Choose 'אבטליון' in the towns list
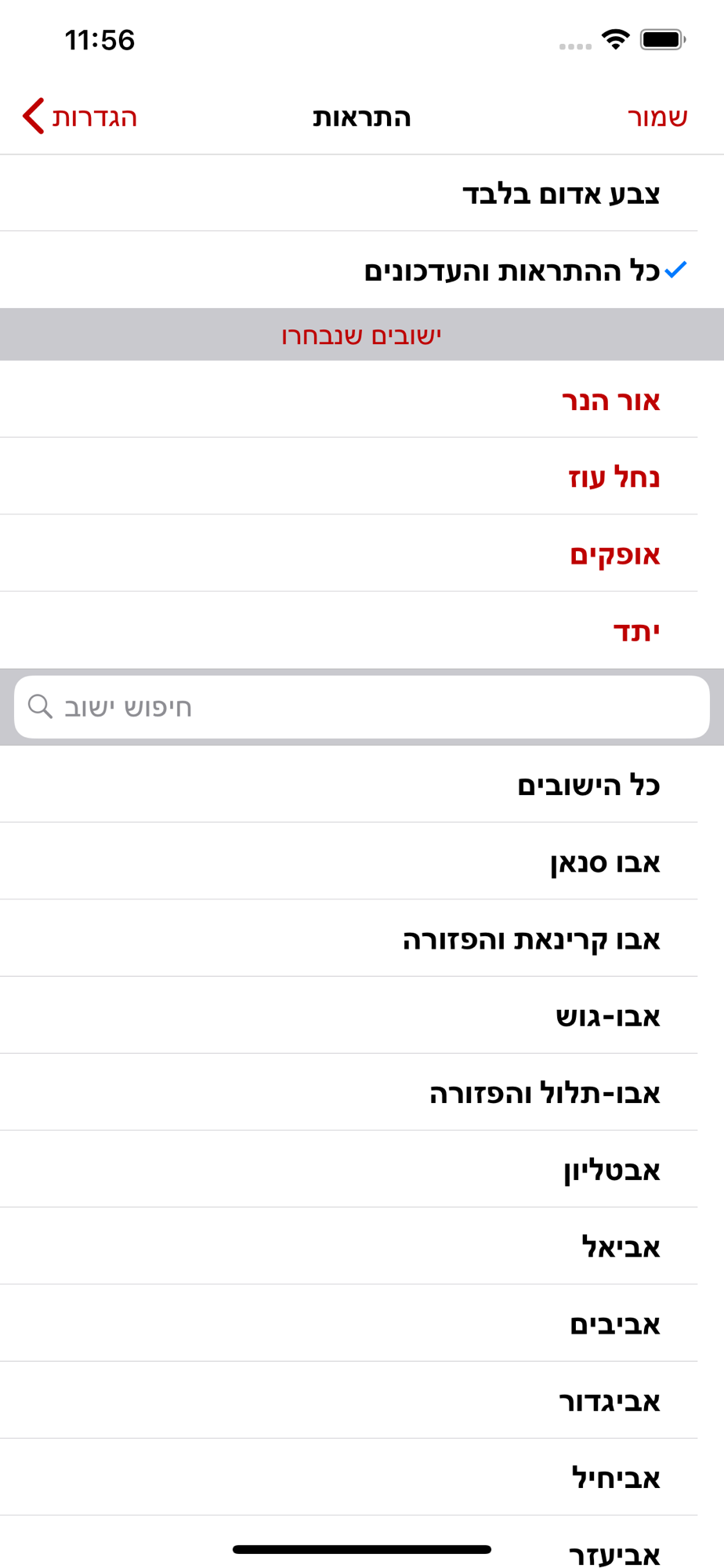 (611, 1171)
